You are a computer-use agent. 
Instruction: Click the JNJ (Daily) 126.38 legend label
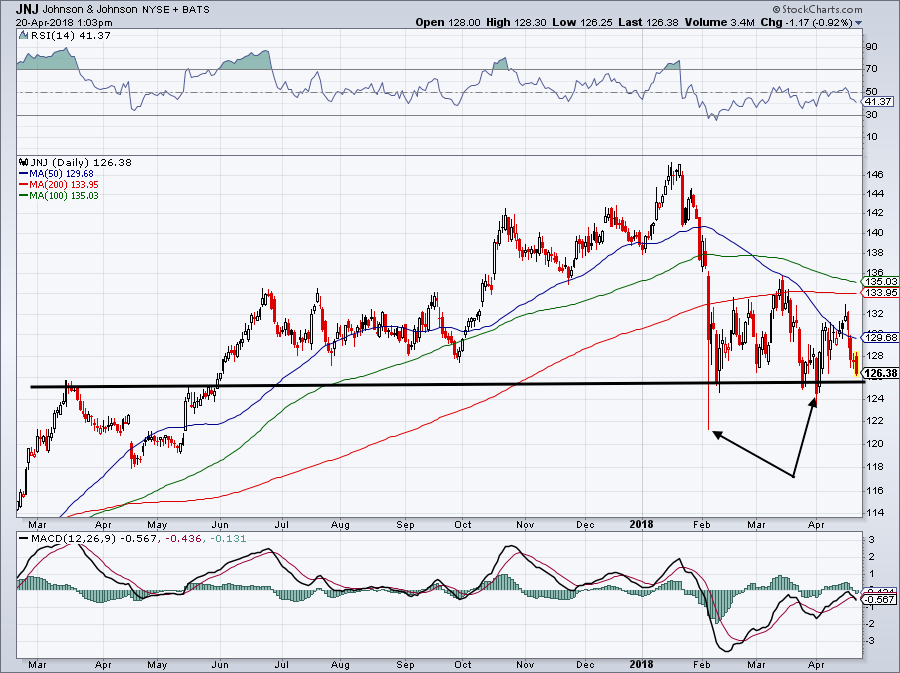point(81,162)
